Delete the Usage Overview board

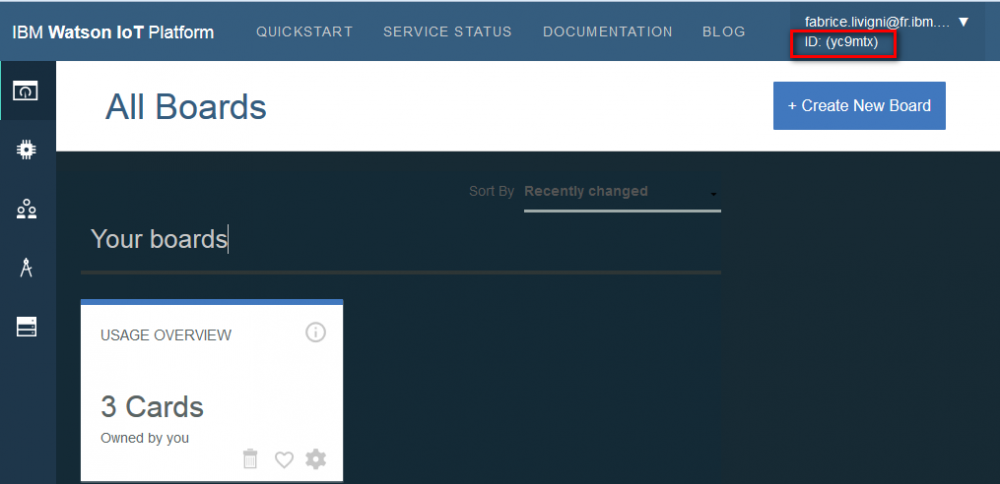pyautogui.click(x=251, y=458)
